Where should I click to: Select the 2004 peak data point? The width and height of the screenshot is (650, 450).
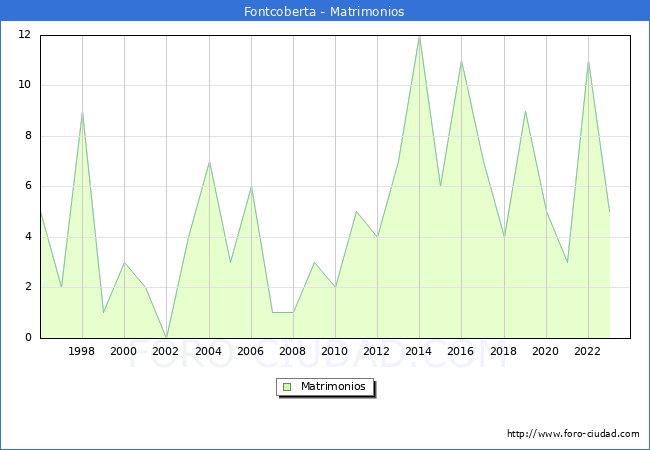[x=209, y=162]
